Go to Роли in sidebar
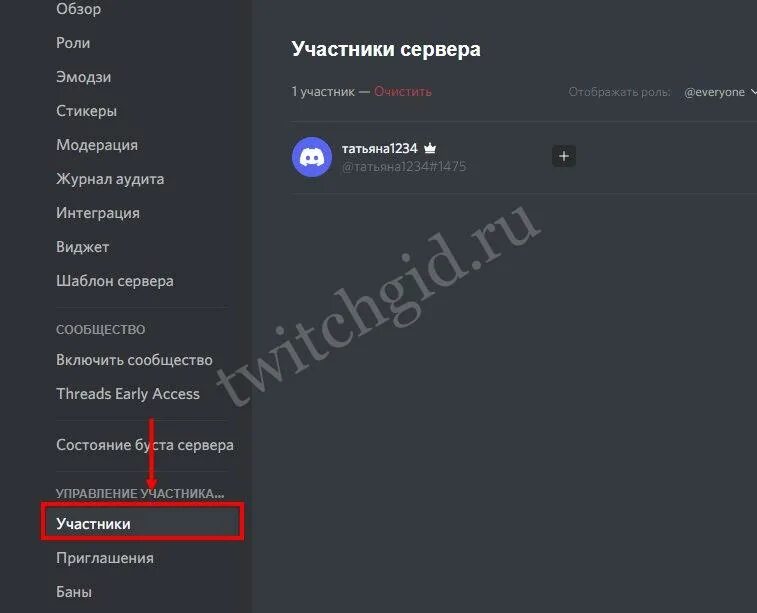757x613 pixels. [73, 43]
